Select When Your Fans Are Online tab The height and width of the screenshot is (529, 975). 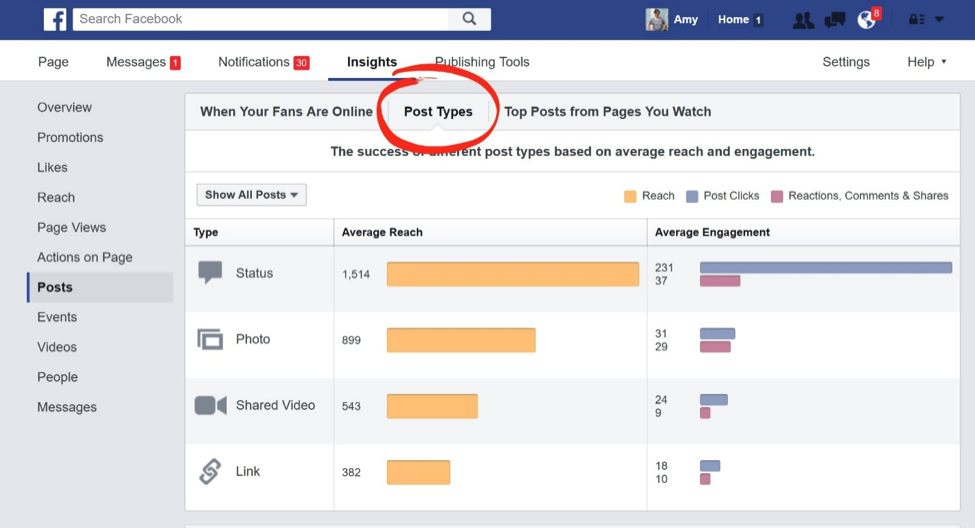coord(286,111)
